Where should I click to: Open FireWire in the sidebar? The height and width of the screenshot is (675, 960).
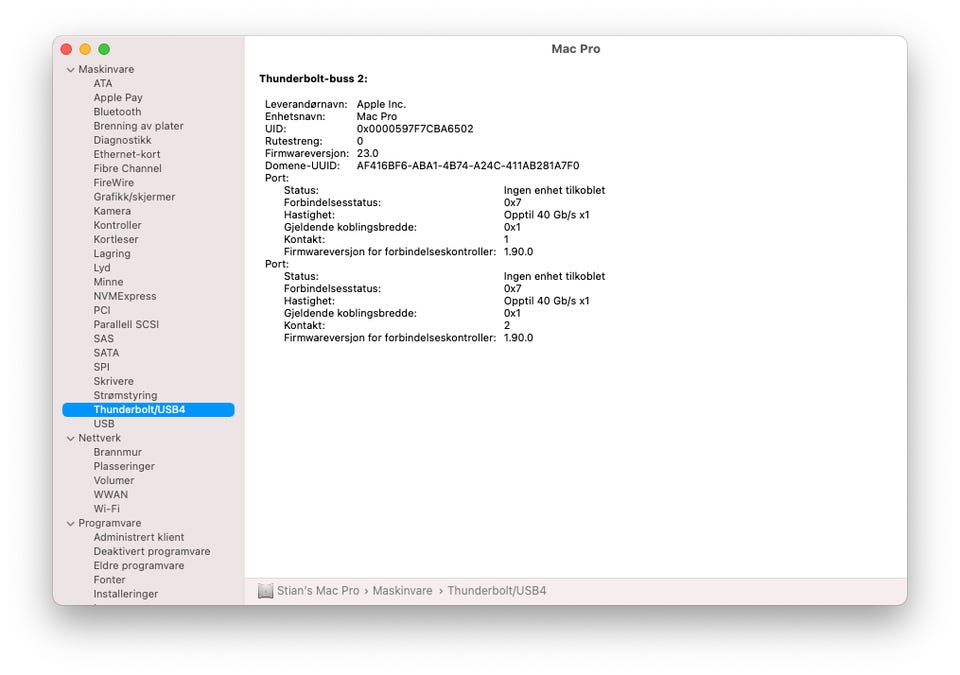(x=113, y=183)
